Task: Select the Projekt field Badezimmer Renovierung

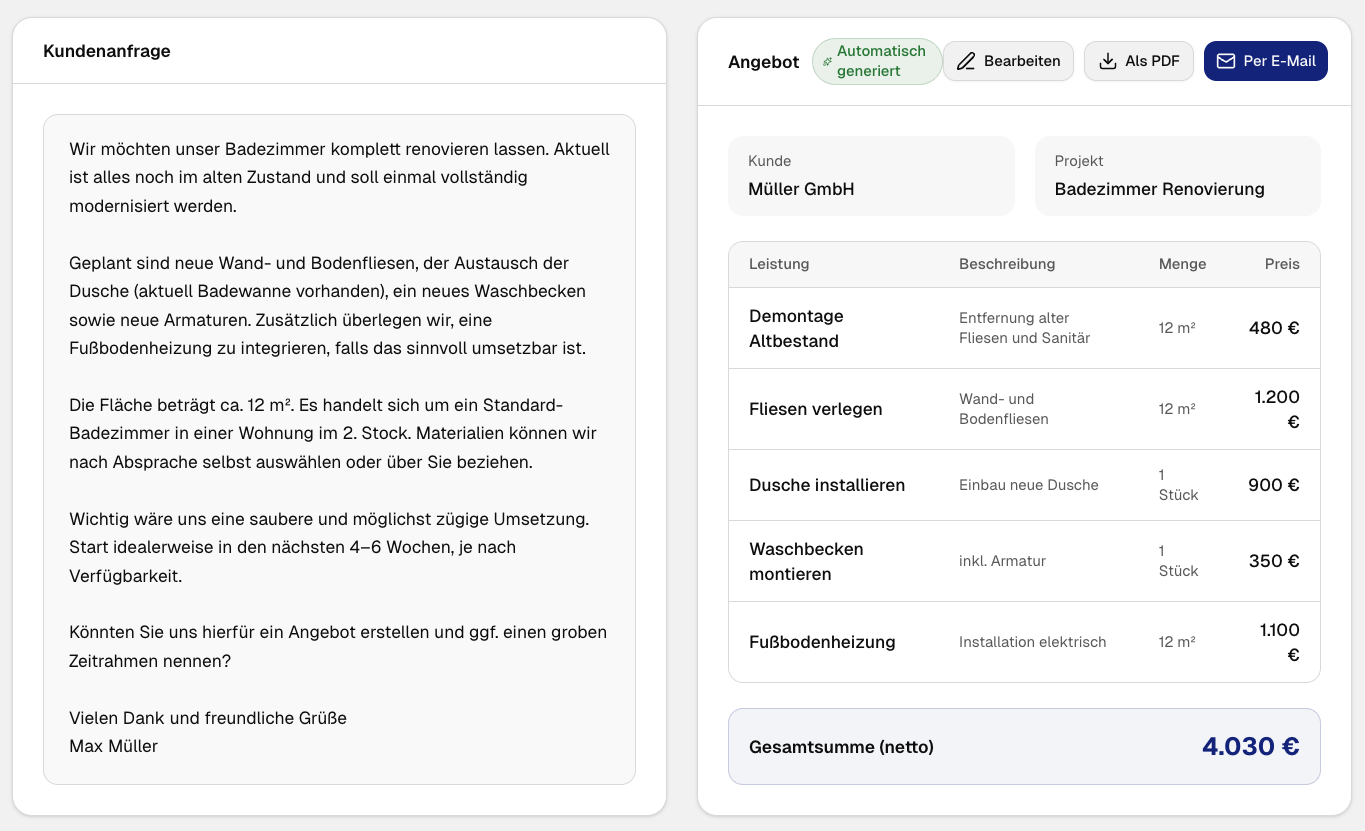Action: [1177, 176]
